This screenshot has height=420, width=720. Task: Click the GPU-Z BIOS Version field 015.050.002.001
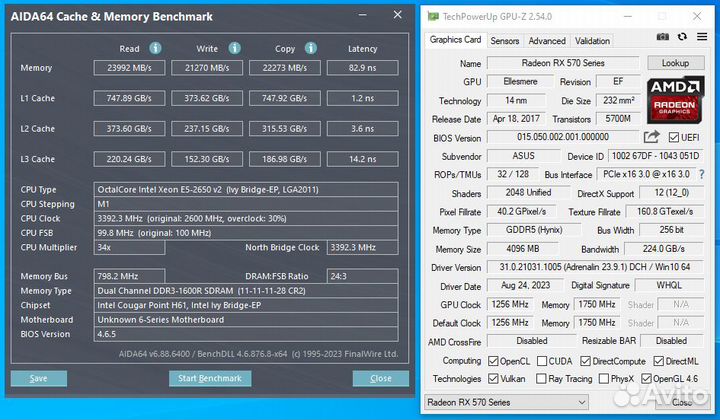pyautogui.click(x=563, y=137)
